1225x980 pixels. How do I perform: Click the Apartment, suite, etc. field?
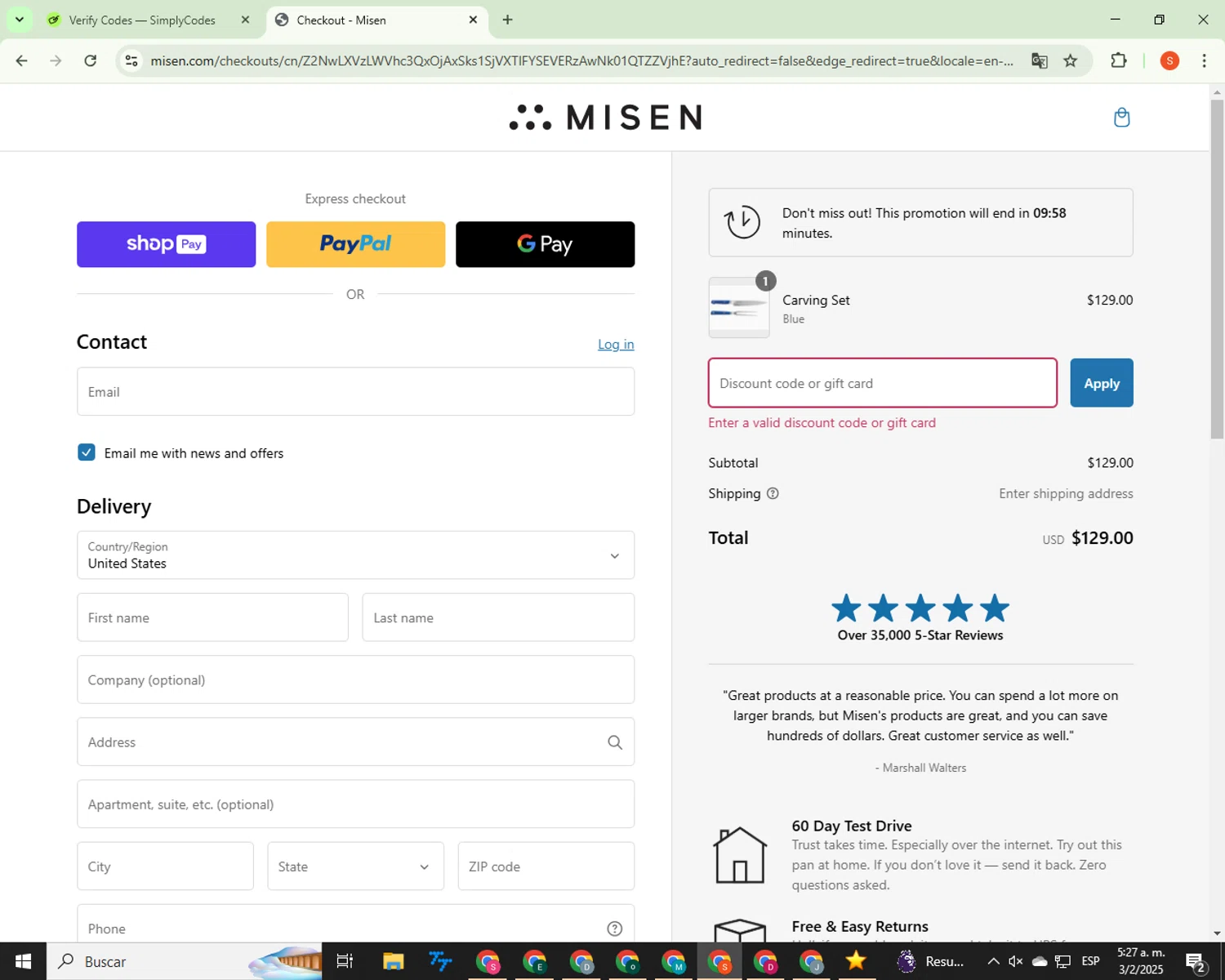(355, 804)
